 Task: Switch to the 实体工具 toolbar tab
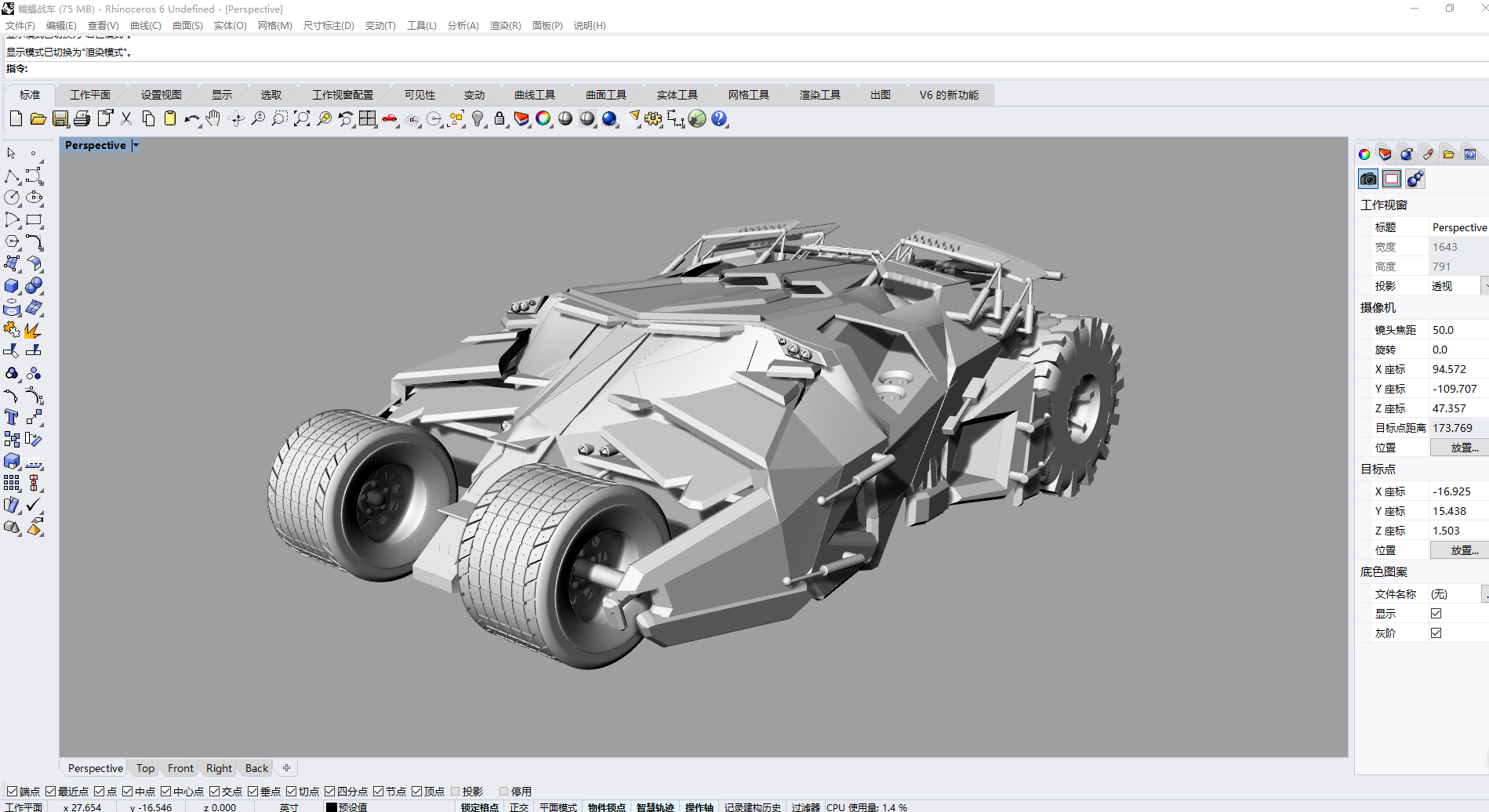677,95
